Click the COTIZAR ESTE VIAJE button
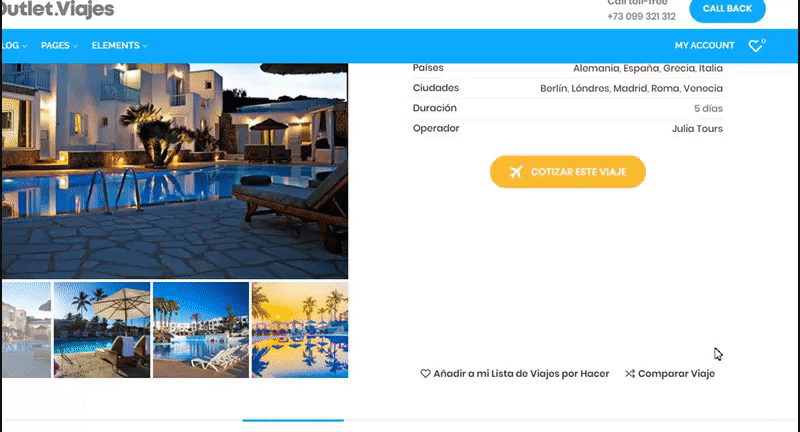800x432 pixels. point(567,172)
